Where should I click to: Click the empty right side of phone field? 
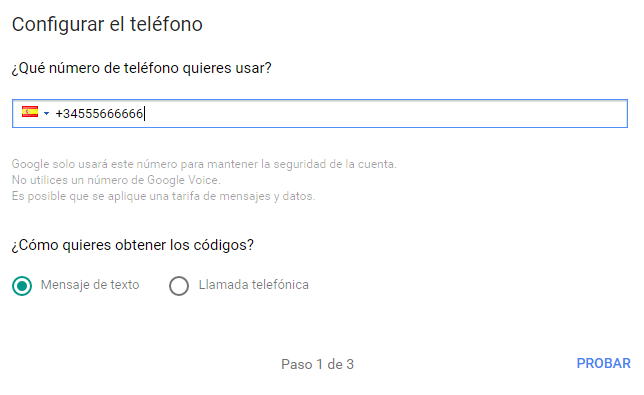[x=386, y=113]
